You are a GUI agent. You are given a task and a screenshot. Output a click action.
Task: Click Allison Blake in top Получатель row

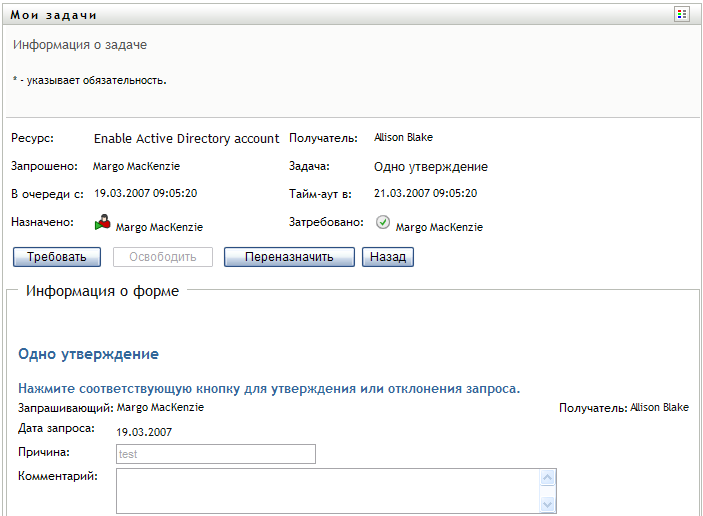pyautogui.click(x=403, y=137)
